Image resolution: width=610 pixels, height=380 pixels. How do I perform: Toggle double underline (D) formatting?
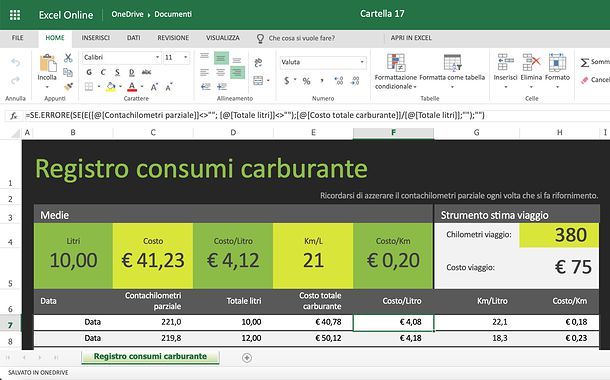131,72
